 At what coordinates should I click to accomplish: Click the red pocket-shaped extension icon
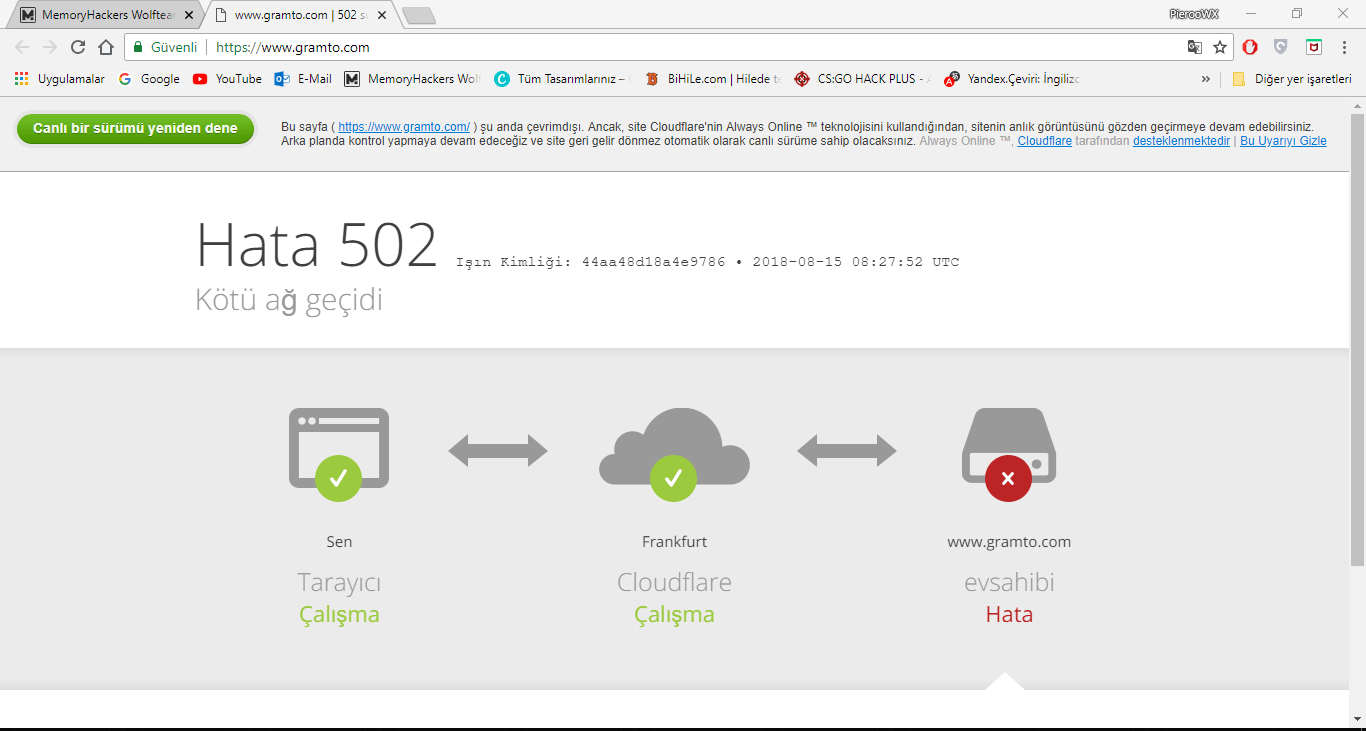point(1314,47)
